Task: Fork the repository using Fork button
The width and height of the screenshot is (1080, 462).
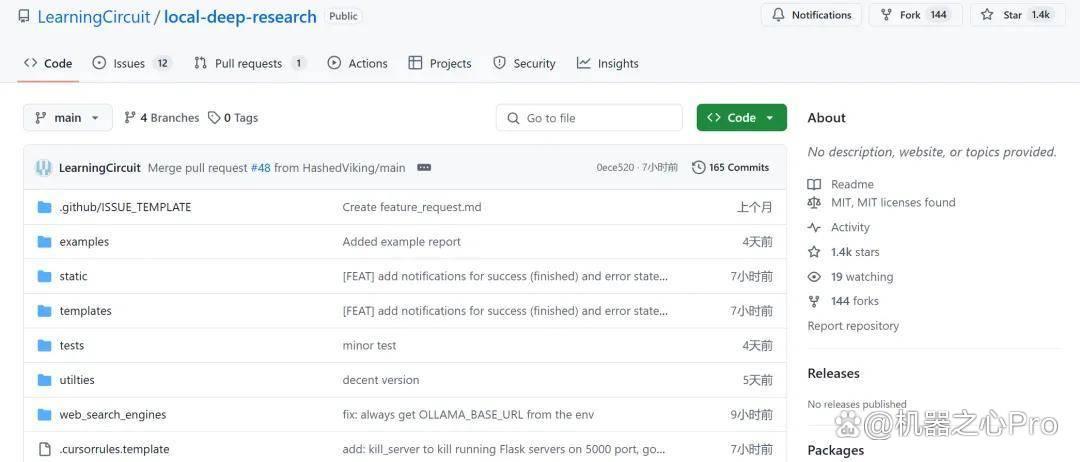Action: point(915,15)
